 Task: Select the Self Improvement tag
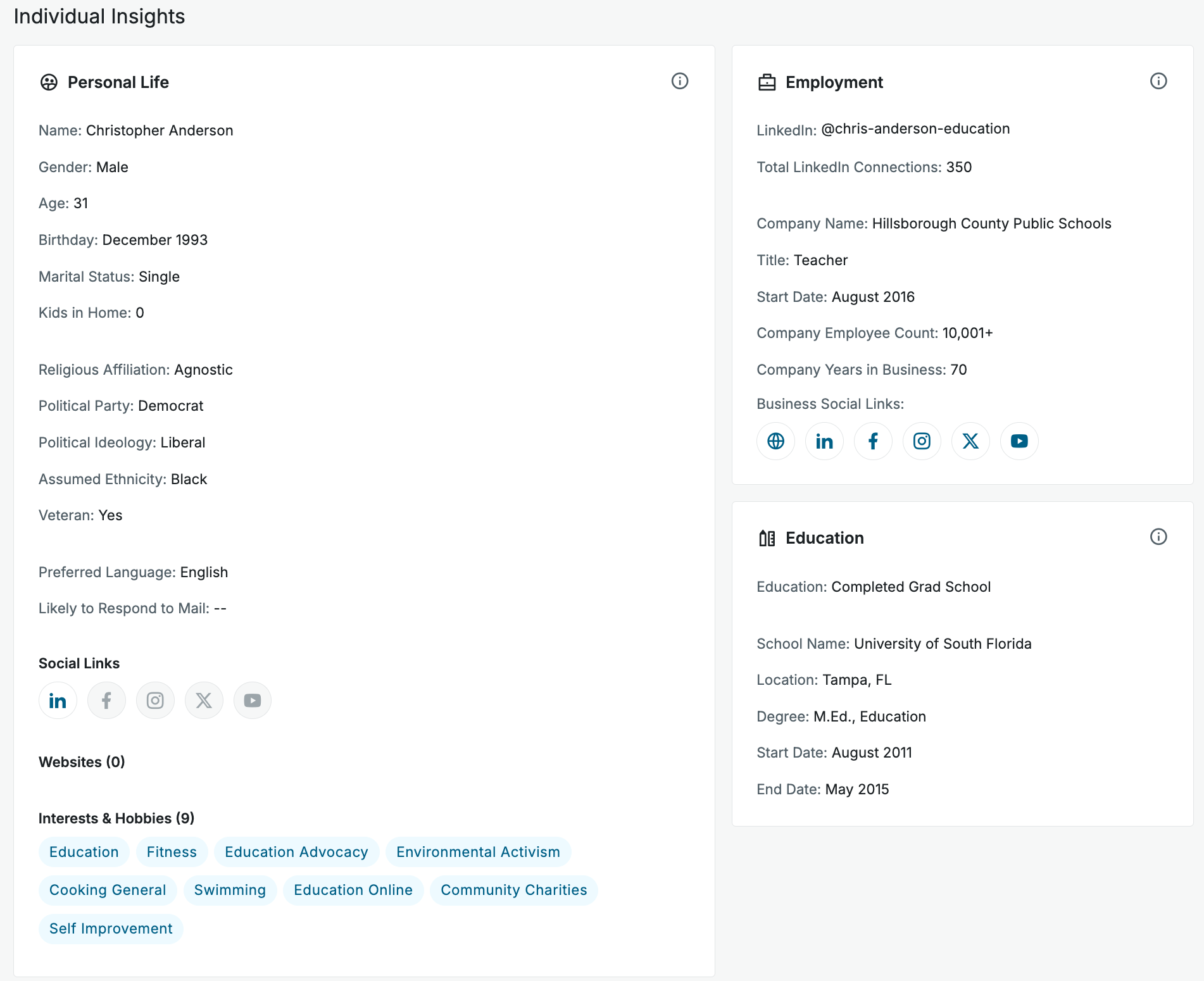(x=111, y=928)
